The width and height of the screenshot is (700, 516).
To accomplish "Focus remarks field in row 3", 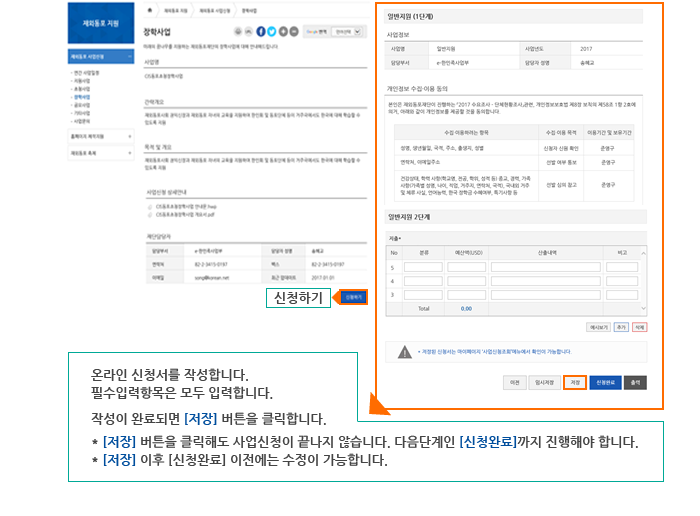I will tap(622, 295).
